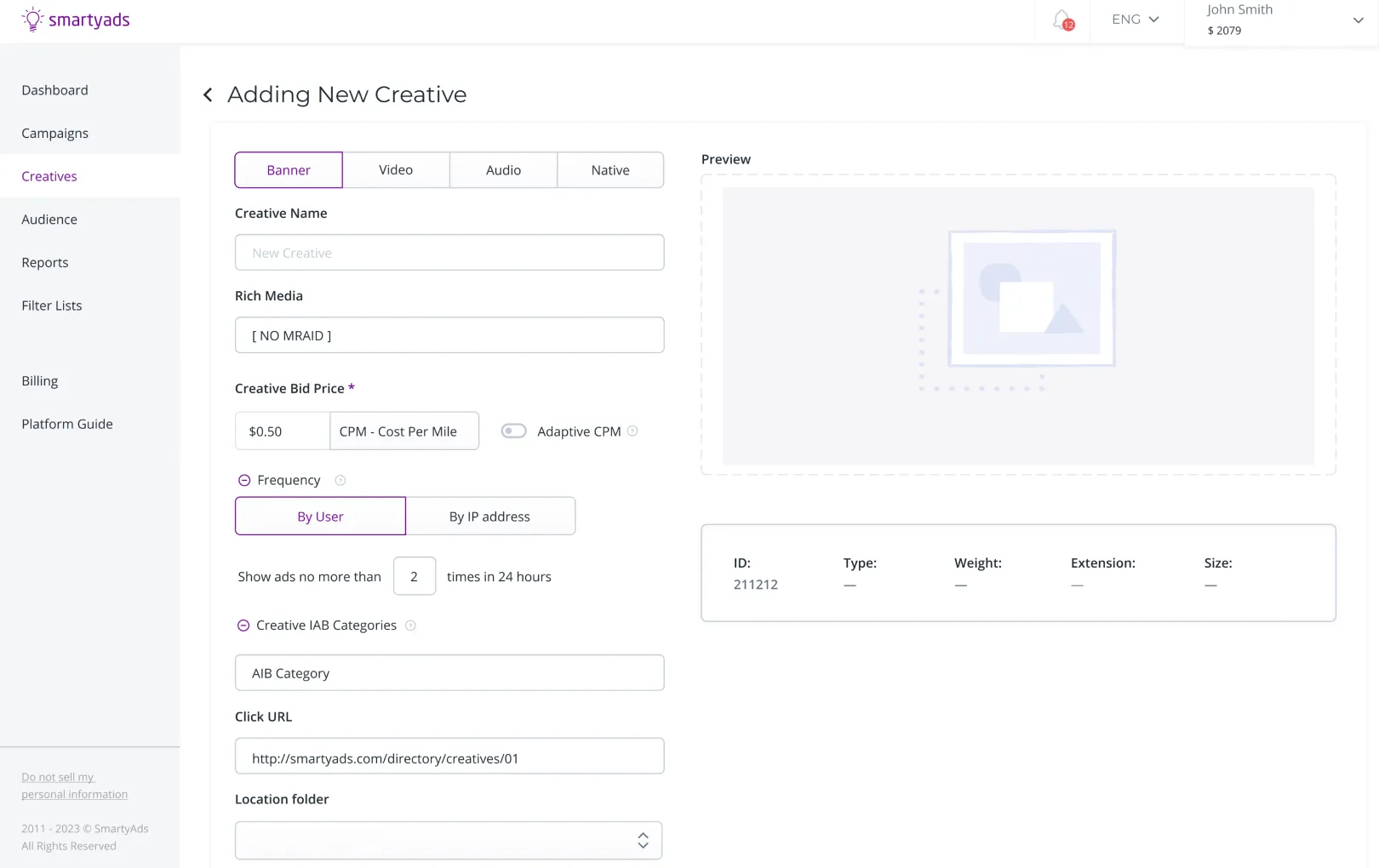The image size is (1379, 868).
Task: Click the bid price $0.50 field
Action: point(283,431)
